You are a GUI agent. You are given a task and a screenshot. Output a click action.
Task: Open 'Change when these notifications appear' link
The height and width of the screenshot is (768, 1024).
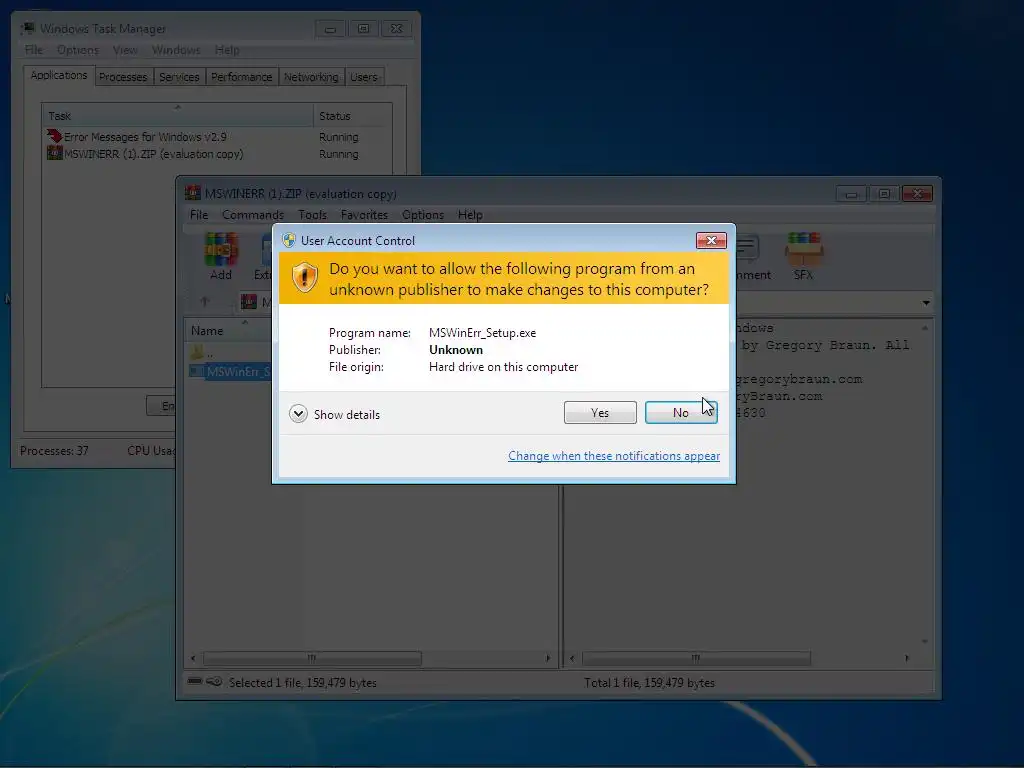click(x=614, y=456)
